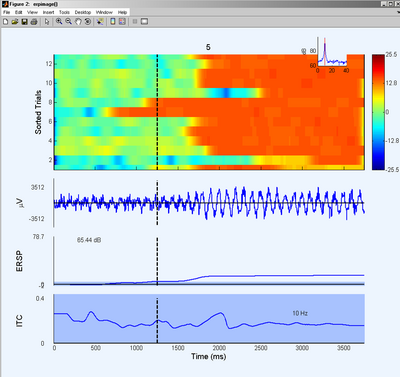This screenshot has height=377, width=400.
Task: Activate the Zoom Out magnifier tool
Action: point(69,22)
